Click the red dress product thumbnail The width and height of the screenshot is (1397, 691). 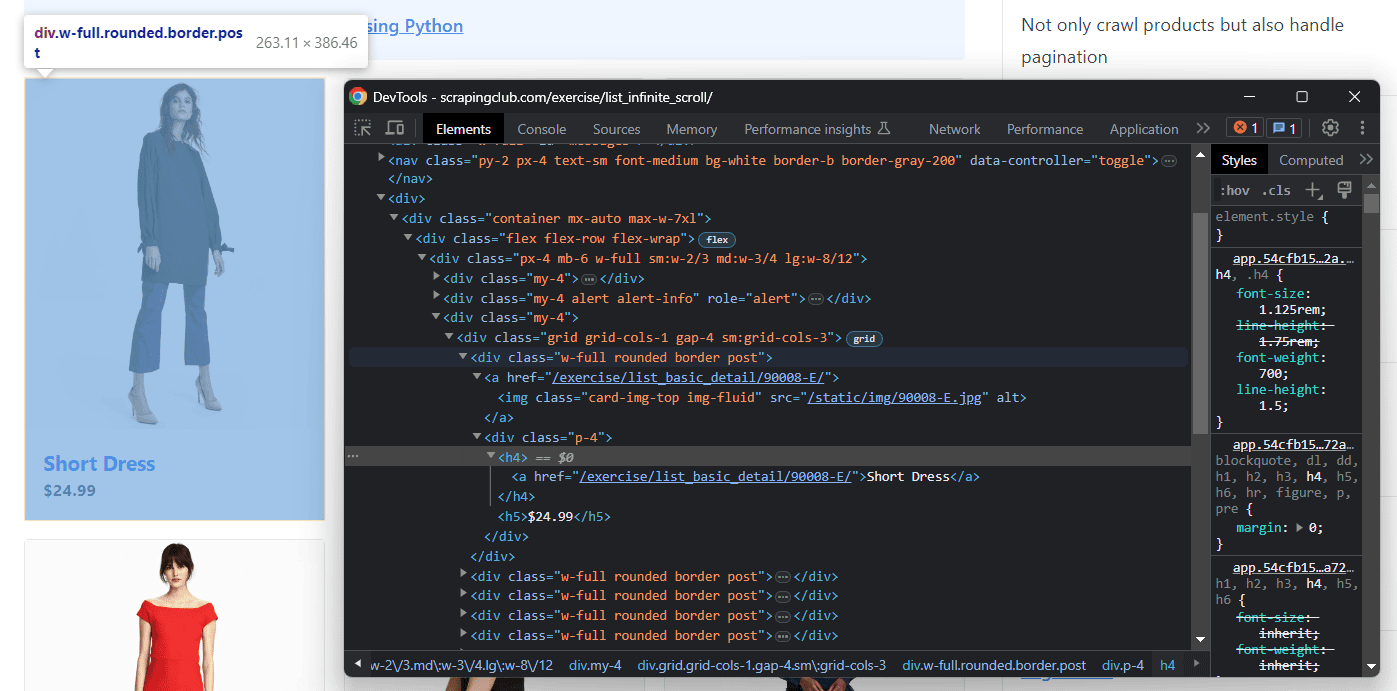point(175,615)
